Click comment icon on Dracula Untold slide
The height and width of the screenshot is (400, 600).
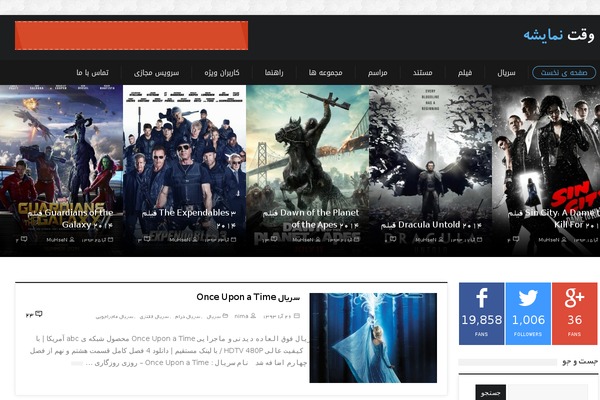coord(393,239)
